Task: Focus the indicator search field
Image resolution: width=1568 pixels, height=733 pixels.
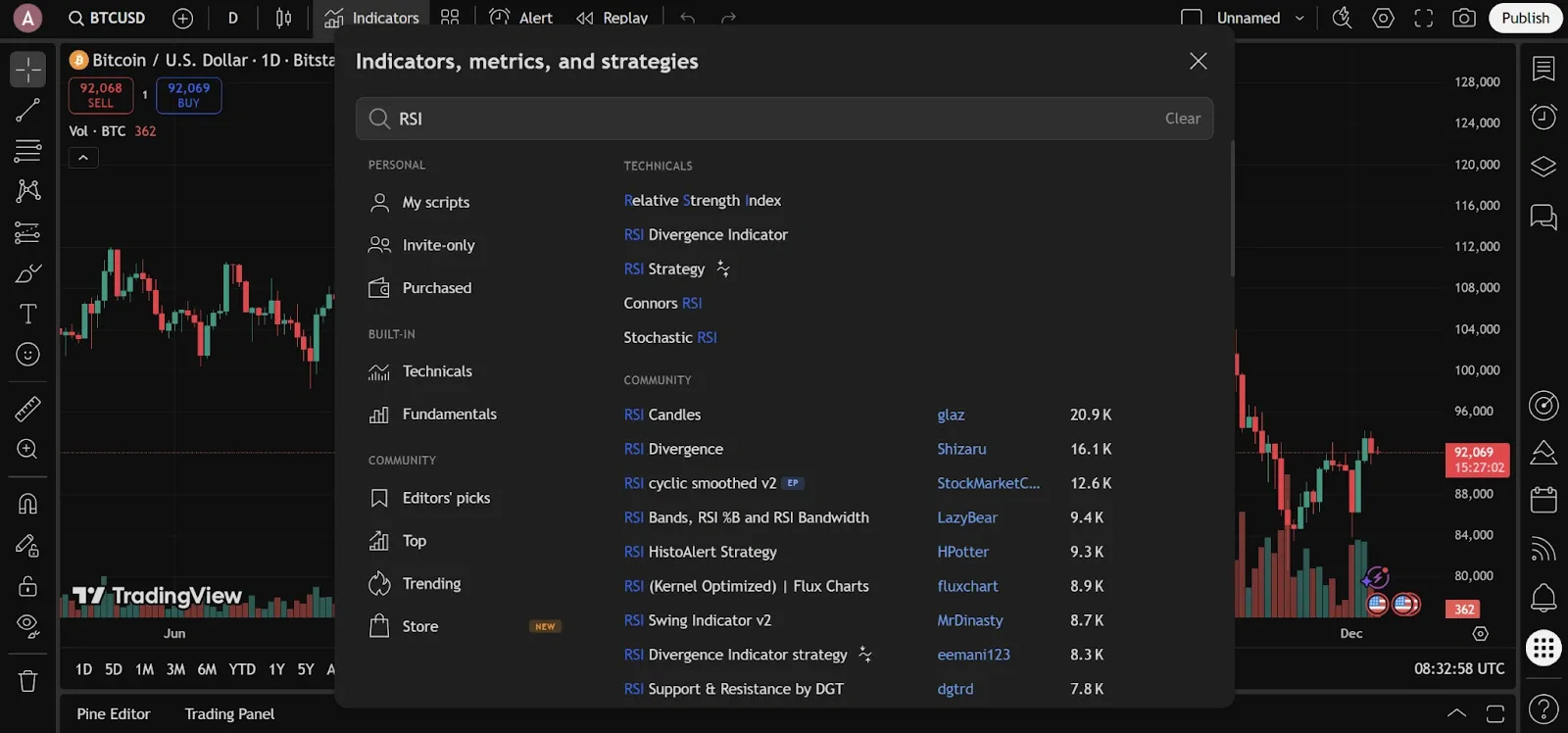Action: 784,119
